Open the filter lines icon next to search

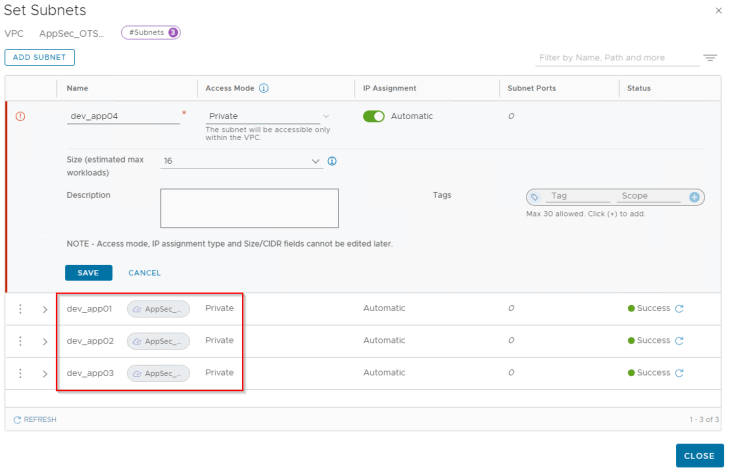point(710,58)
